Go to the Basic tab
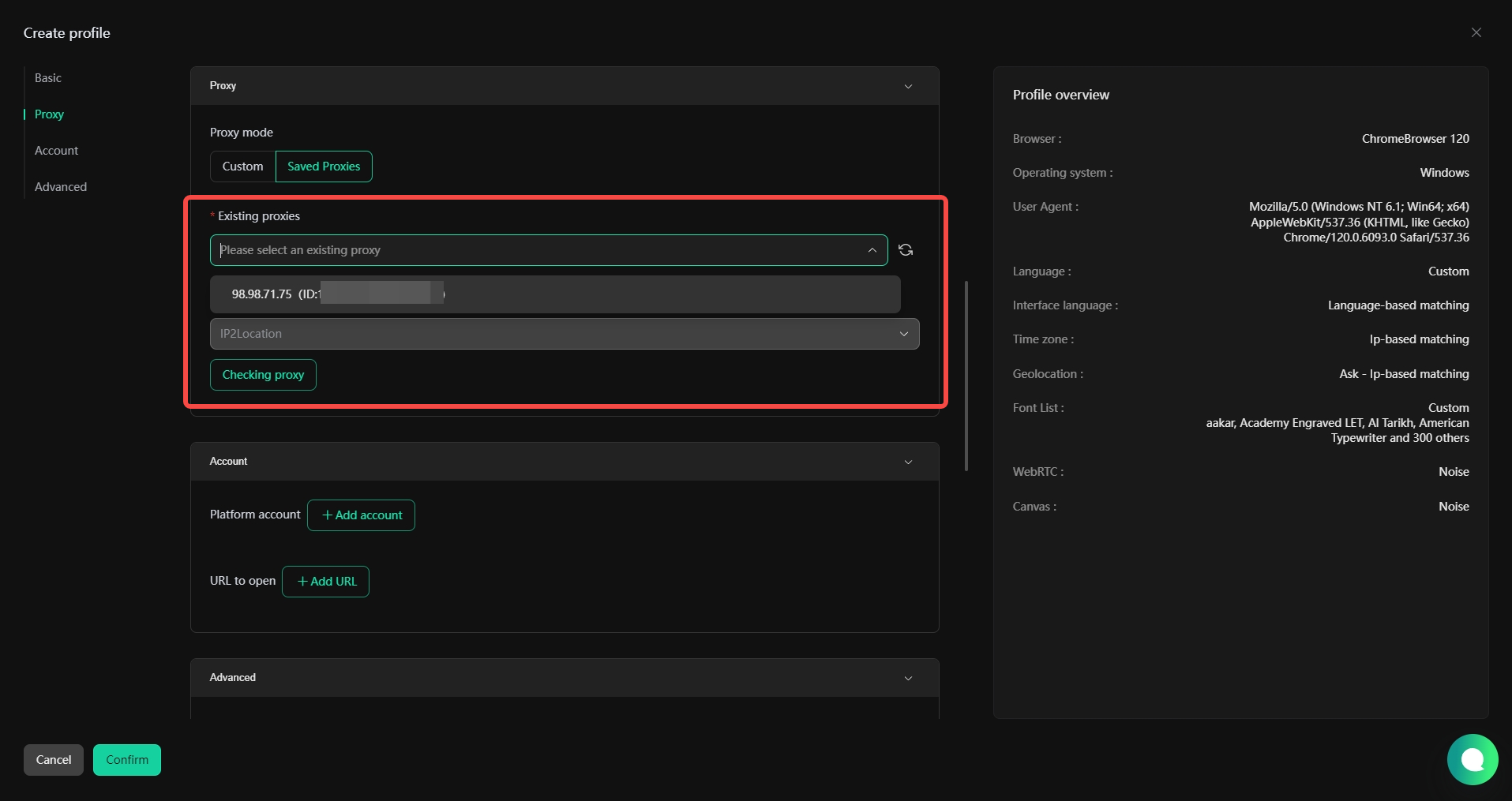1512x801 pixels. click(48, 78)
